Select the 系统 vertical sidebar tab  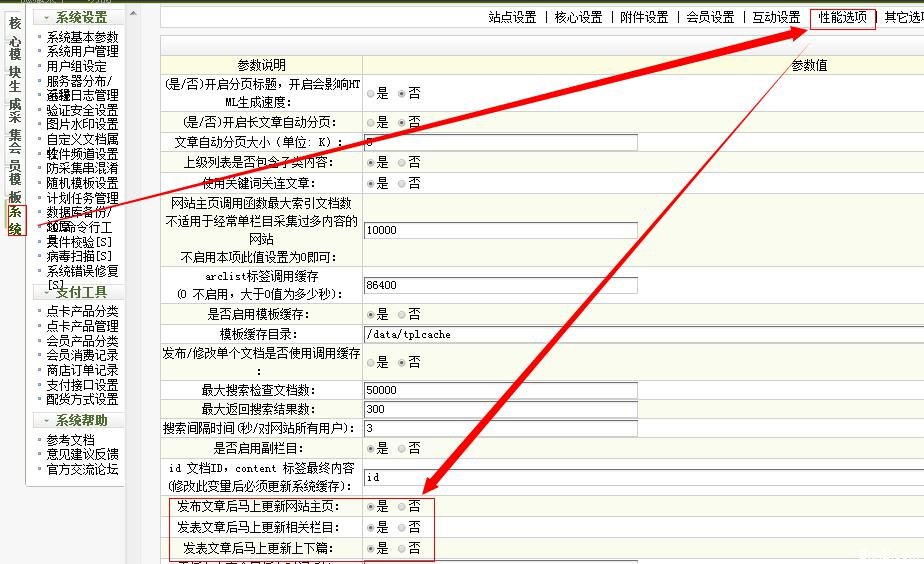[x=15, y=221]
